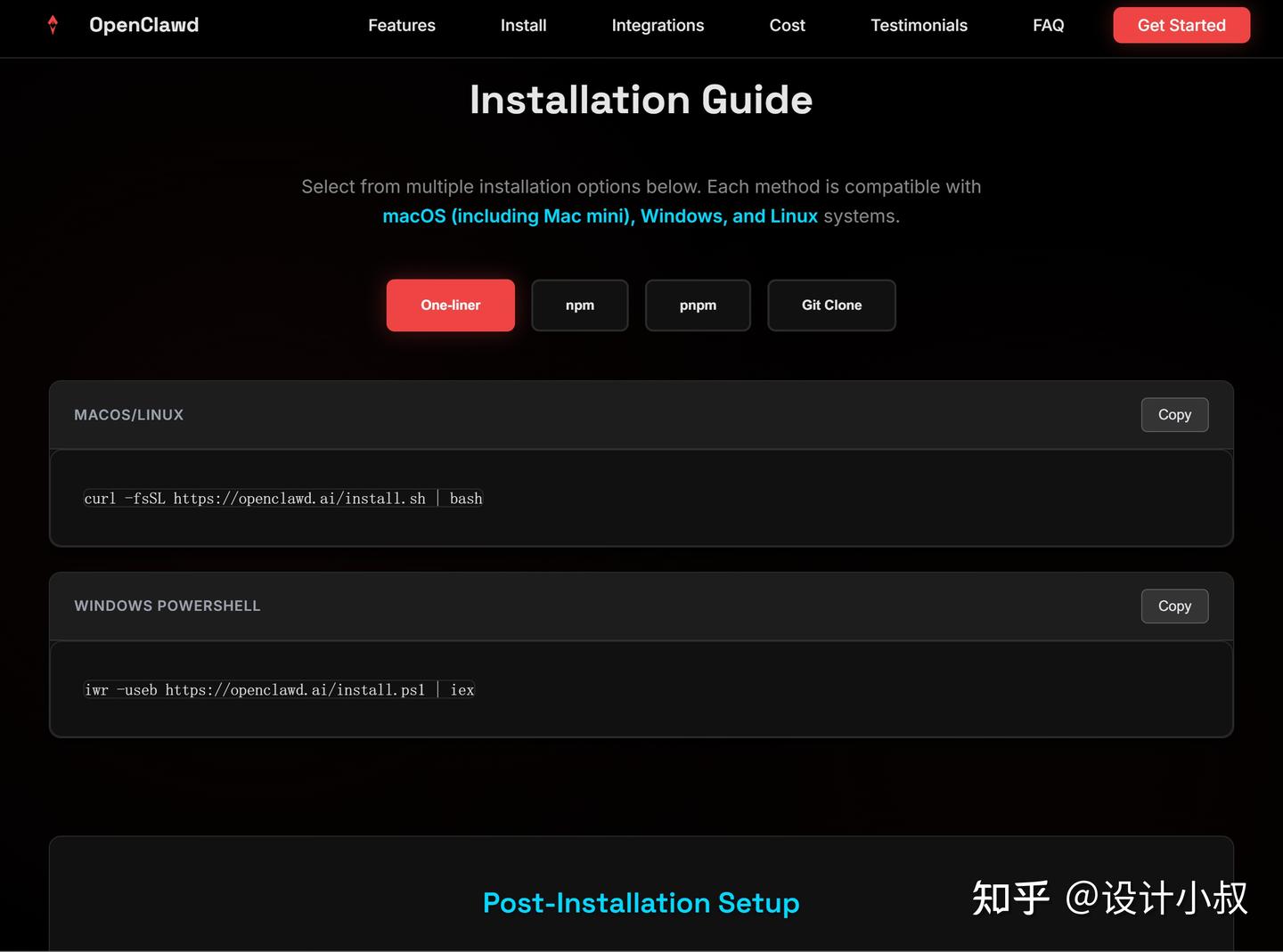This screenshot has height=952, width=1283.
Task: Switch to the pnpm install tab
Action: 698,305
